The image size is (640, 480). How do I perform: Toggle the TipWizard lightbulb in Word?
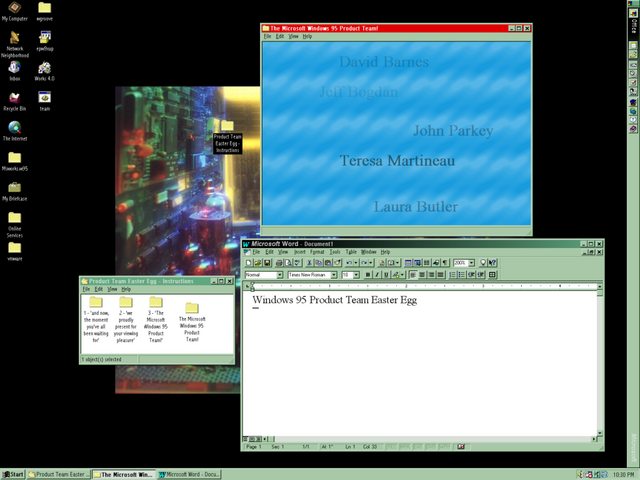[483, 263]
